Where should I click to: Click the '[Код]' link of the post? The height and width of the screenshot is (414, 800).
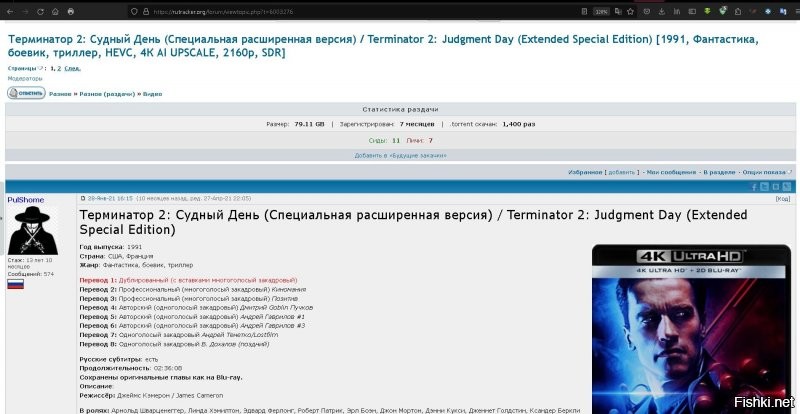[783, 199]
